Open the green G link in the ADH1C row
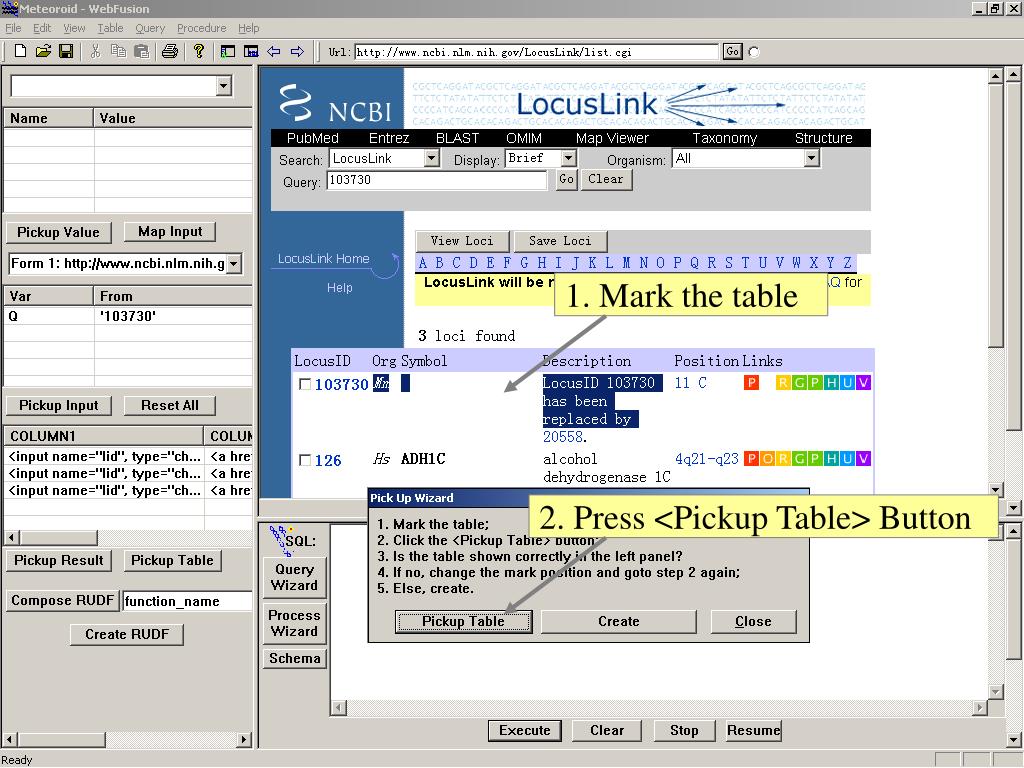This screenshot has height=768, width=1024. tap(799, 458)
